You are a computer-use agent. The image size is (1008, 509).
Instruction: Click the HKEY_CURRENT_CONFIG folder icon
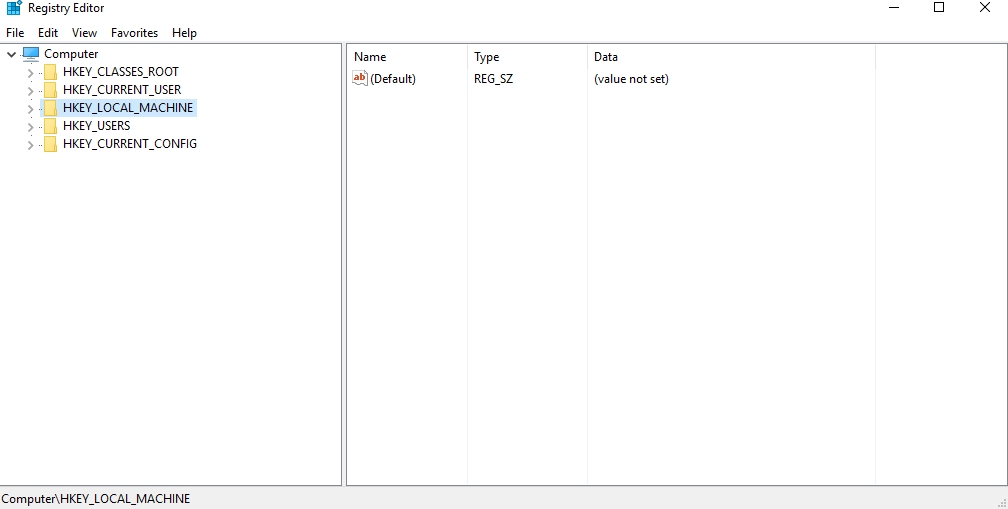tap(50, 144)
